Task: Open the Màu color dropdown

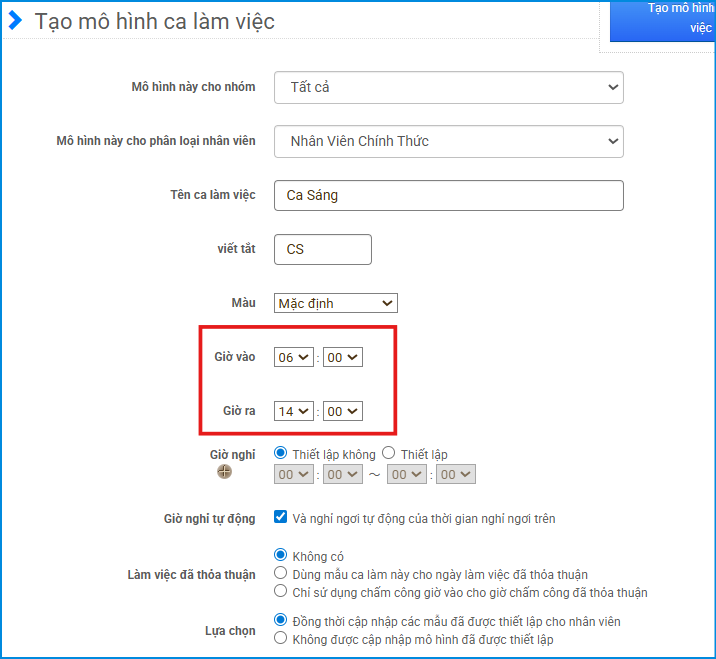Action: [x=335, y=303]
